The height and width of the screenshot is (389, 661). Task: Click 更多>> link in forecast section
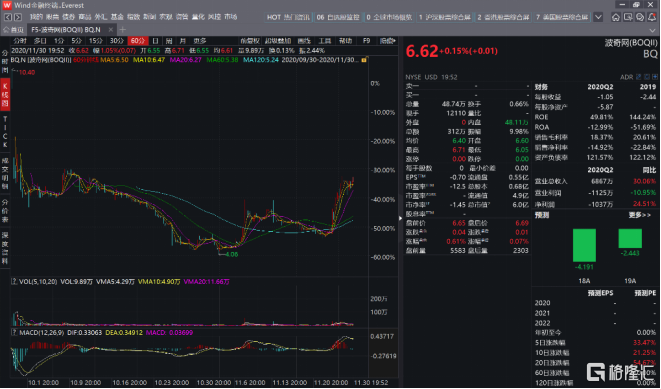(x=640, y=215)
